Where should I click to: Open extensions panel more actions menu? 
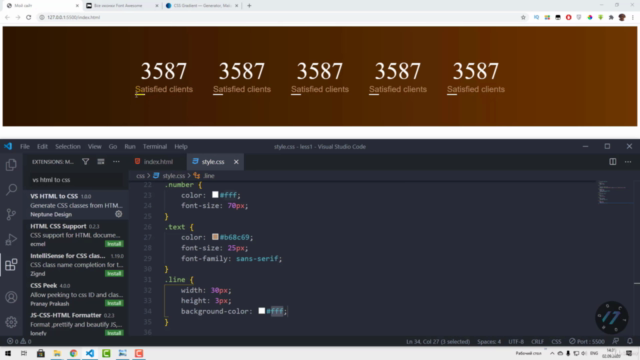(x=116, y=162)
